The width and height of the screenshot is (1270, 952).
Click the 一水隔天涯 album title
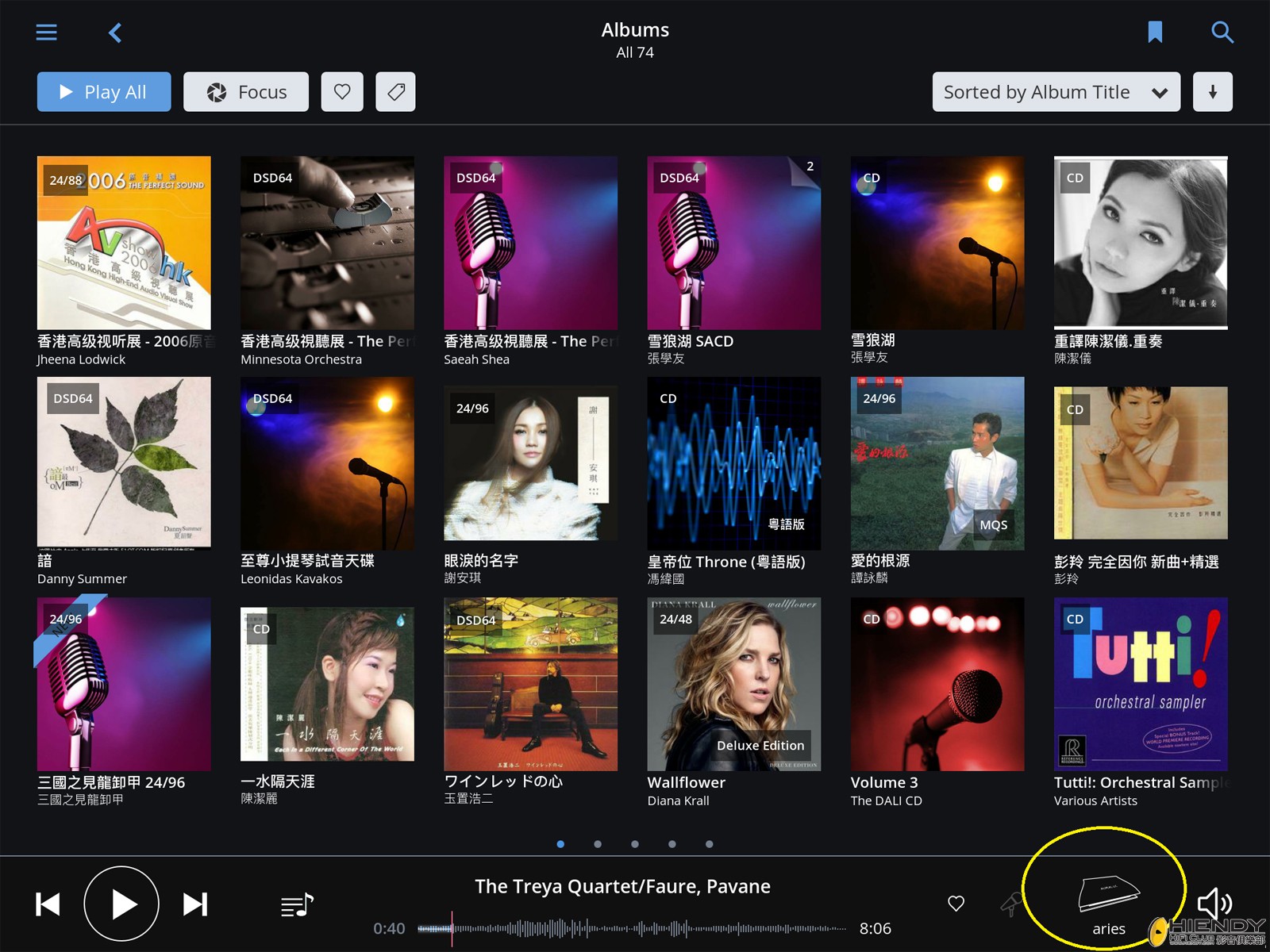(278, 781)
